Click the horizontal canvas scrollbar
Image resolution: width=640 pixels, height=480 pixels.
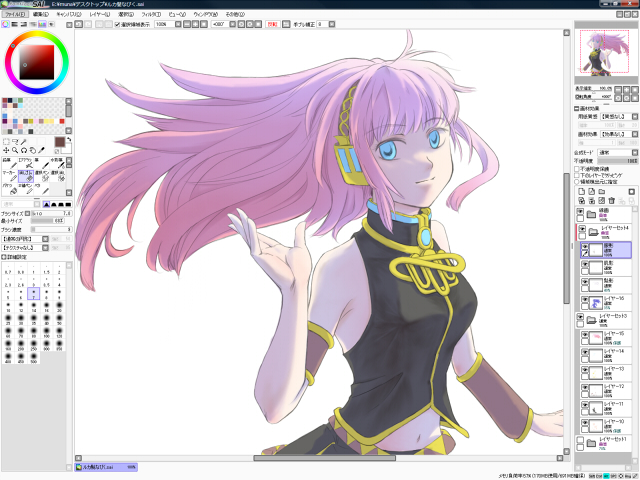coord(324,458)
